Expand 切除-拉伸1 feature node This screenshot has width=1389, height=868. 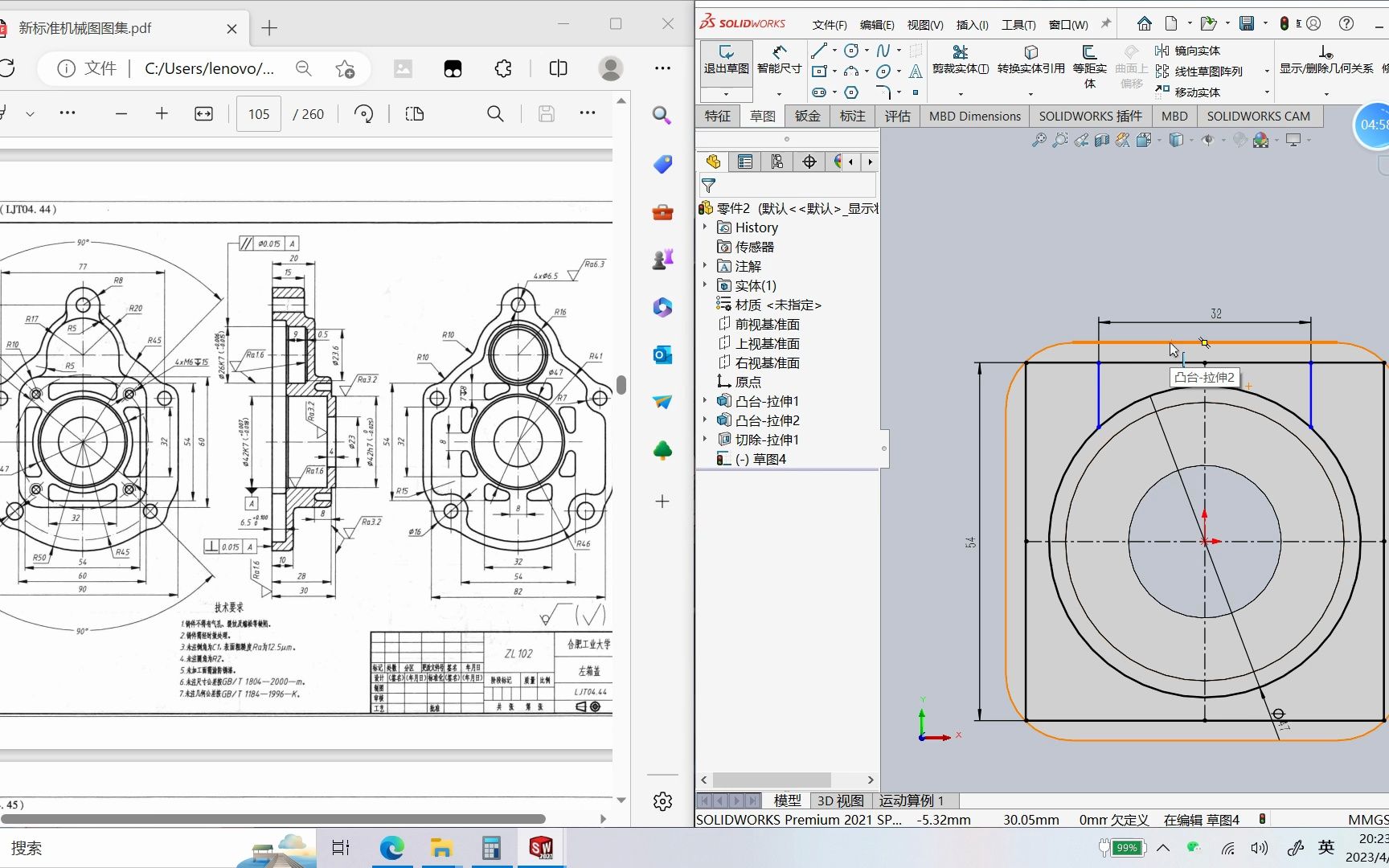coord(705,440)
